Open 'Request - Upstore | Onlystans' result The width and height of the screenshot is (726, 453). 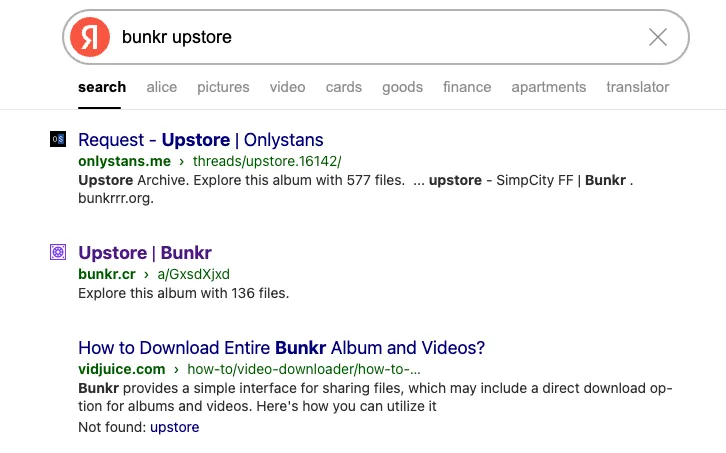click(x=200, y=140)
